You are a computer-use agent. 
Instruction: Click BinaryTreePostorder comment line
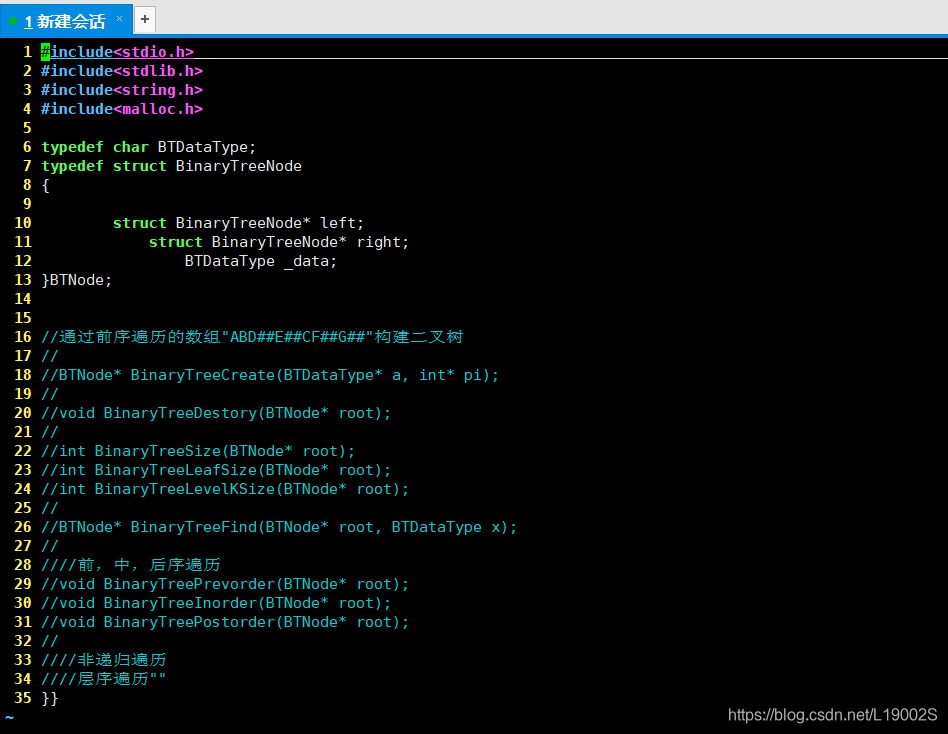pos(225,622)
